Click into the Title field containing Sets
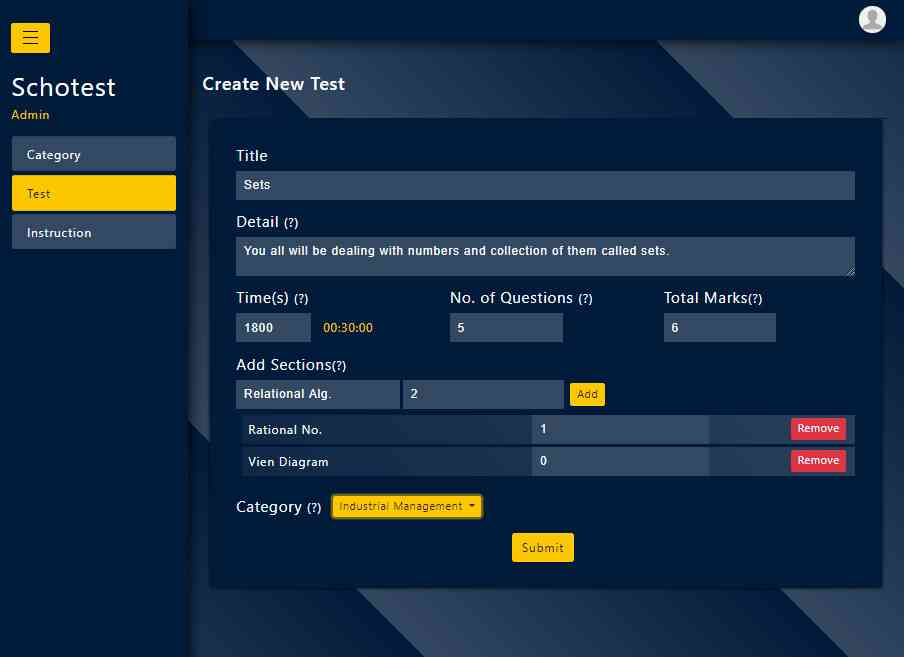The width and height of the screenshot is (904, 657). [x=545, y=185]
